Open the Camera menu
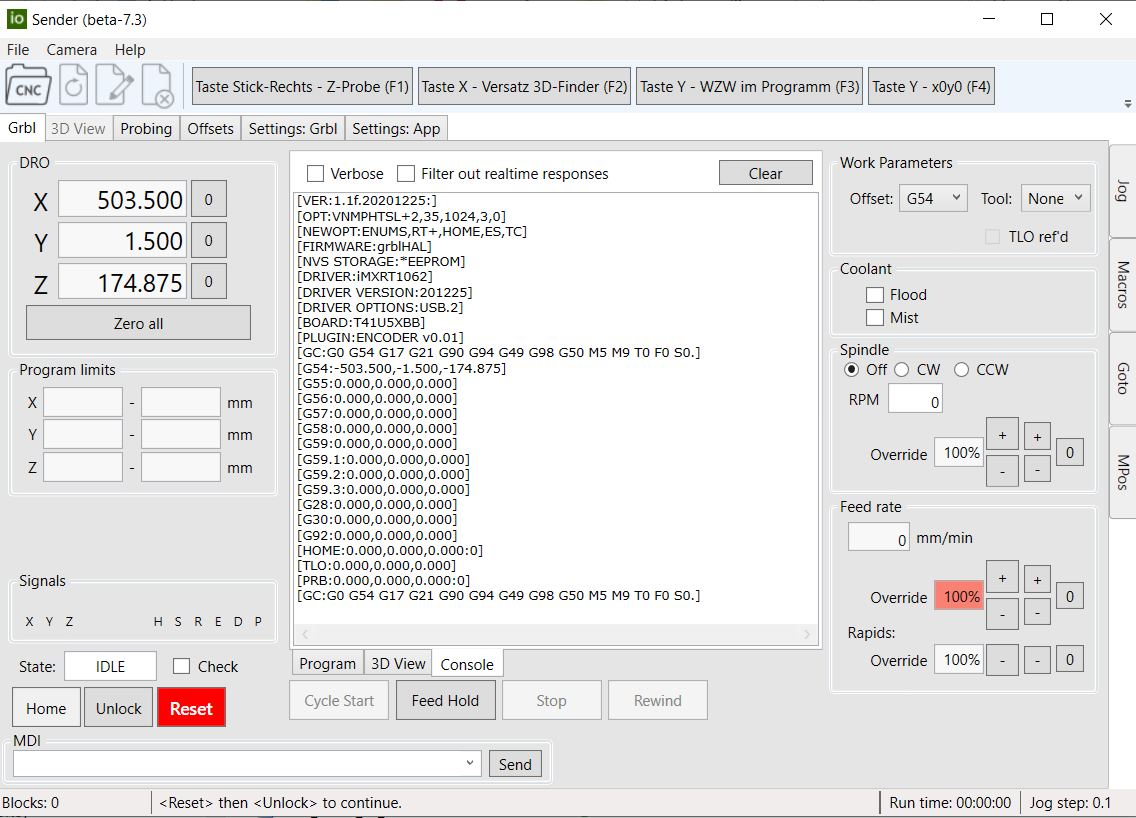Viewport: 1136px width, 818px height. (x=72, y=50)
